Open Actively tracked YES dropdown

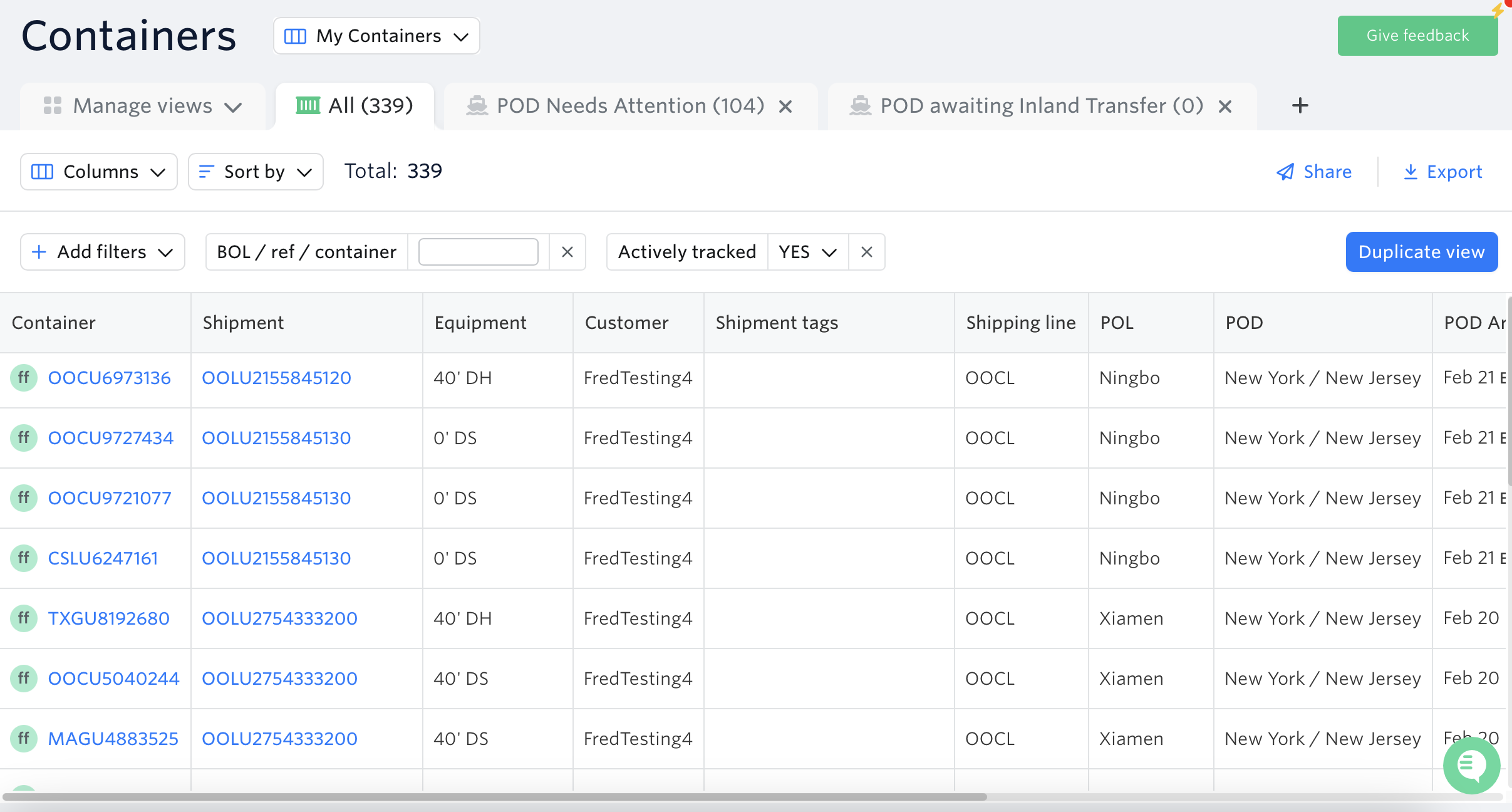click(x=807, y=252)
